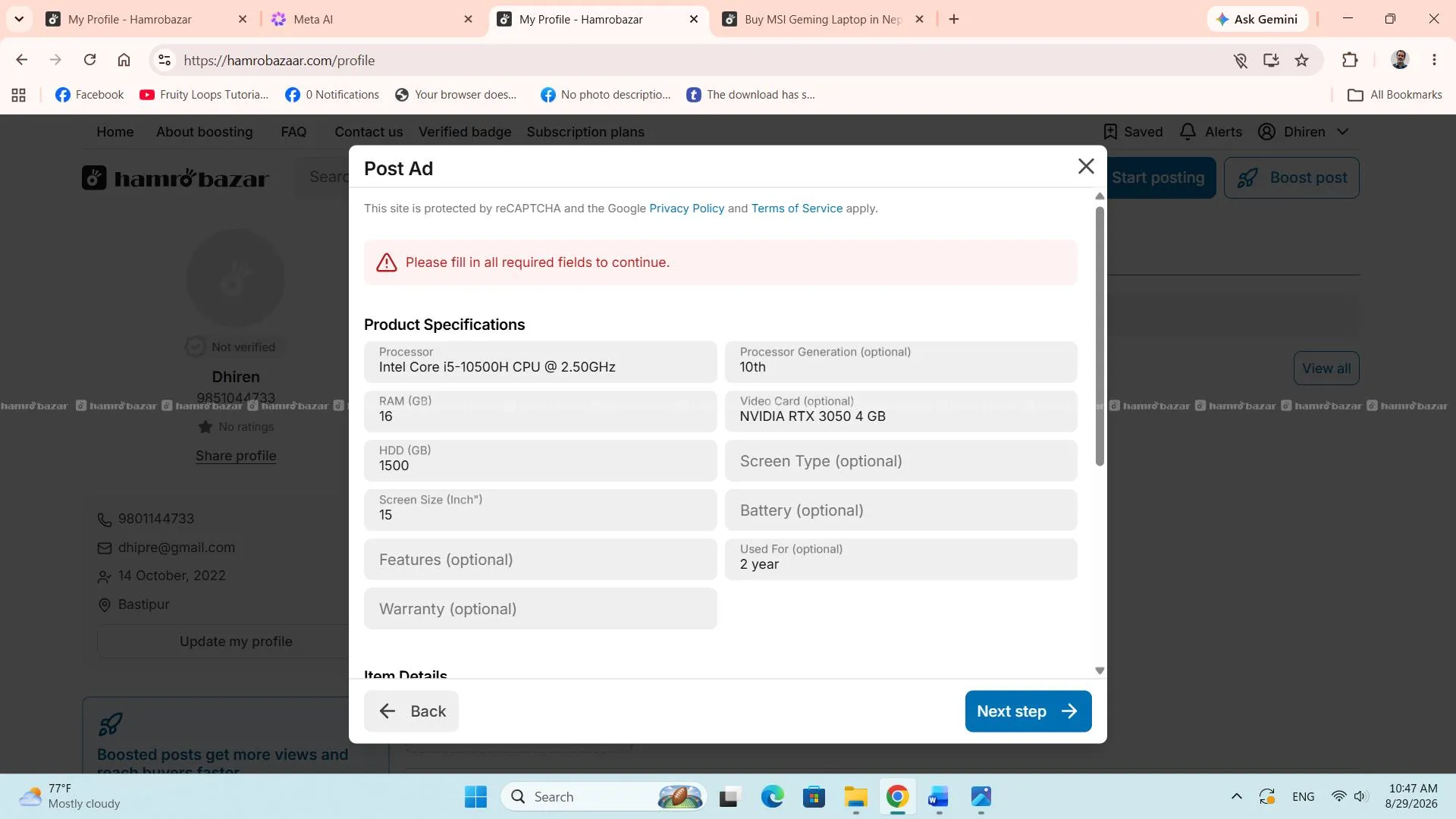Click the taskbar Search box
Viewport: 1456px width, 819px height.
pyautogui.click(x=604, y=797)
